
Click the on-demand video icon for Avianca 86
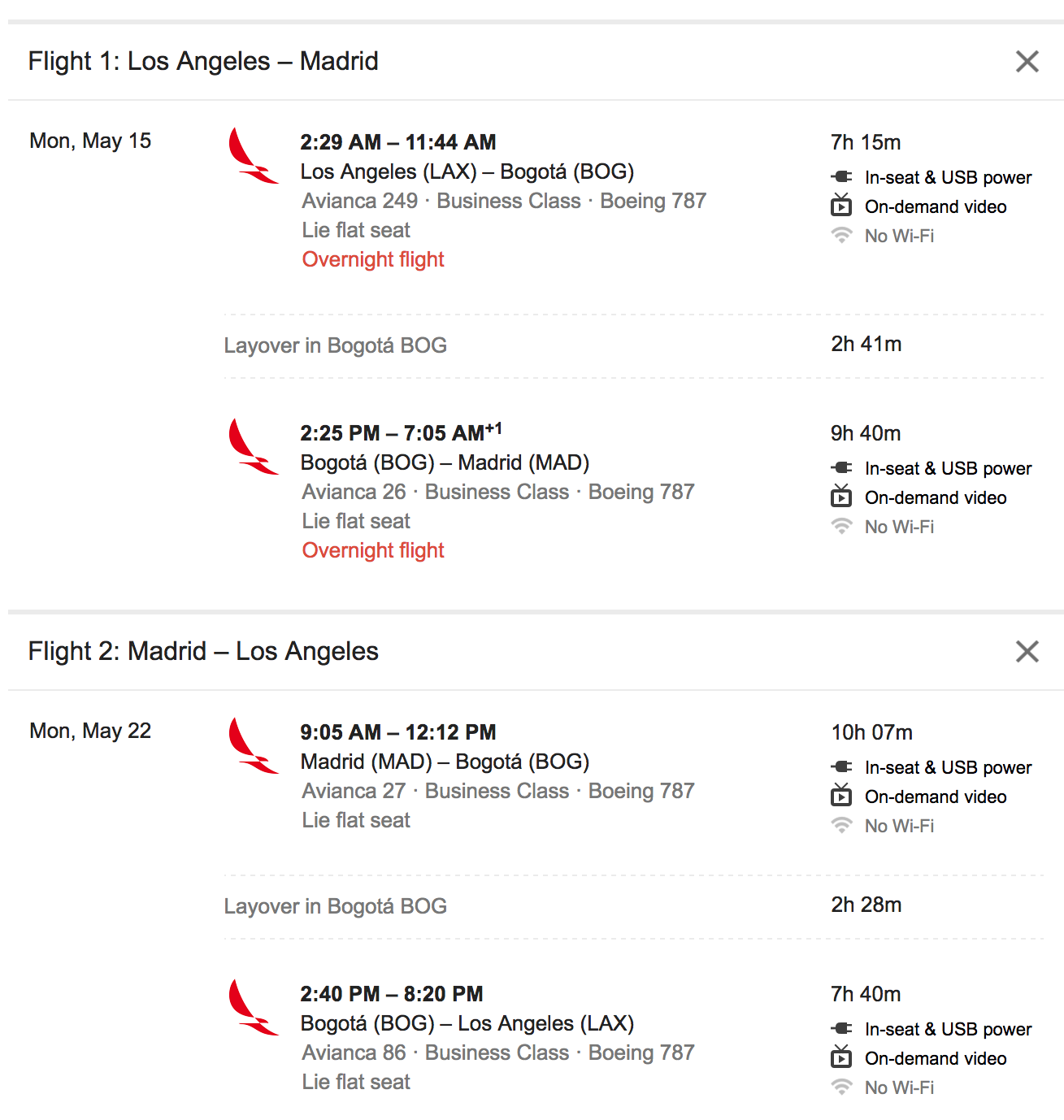coord(841,1057)
